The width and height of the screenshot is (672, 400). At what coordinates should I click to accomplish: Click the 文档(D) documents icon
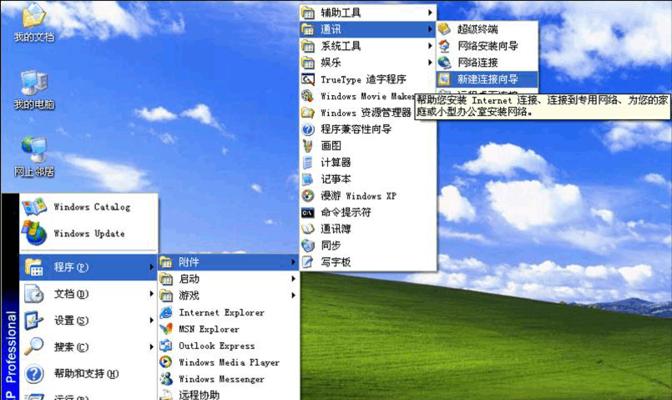(33, 294)
